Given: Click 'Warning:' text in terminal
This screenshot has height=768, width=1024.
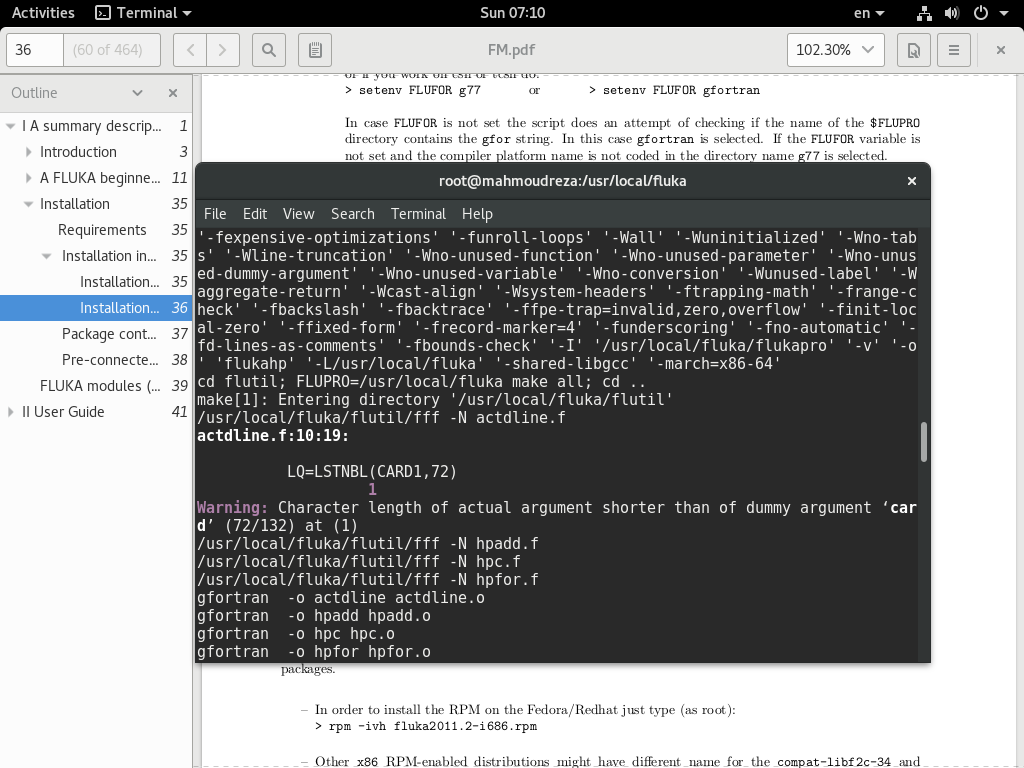Looking at the screenshot, I should pyautogui.click(x=232, y=507).
